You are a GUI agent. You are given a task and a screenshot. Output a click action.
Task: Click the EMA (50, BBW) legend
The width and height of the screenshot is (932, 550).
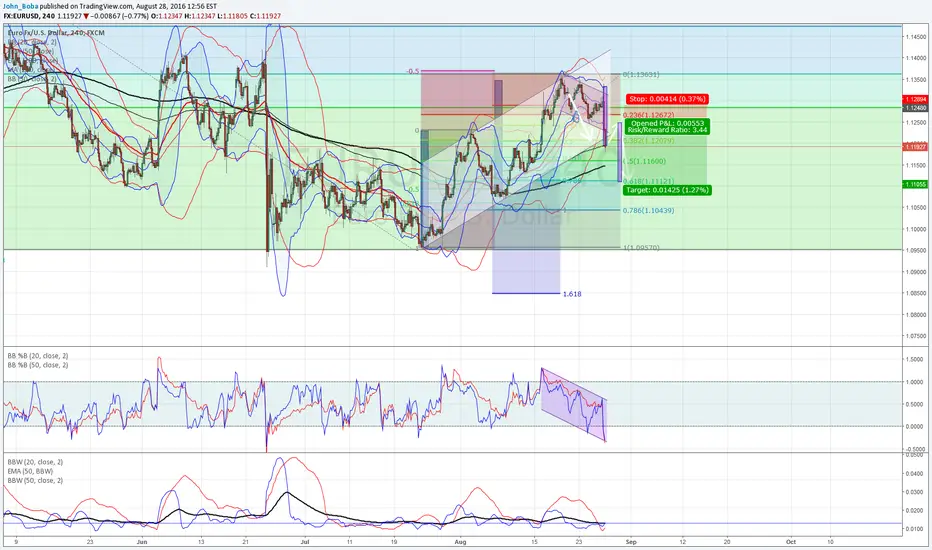click(30, 471)
